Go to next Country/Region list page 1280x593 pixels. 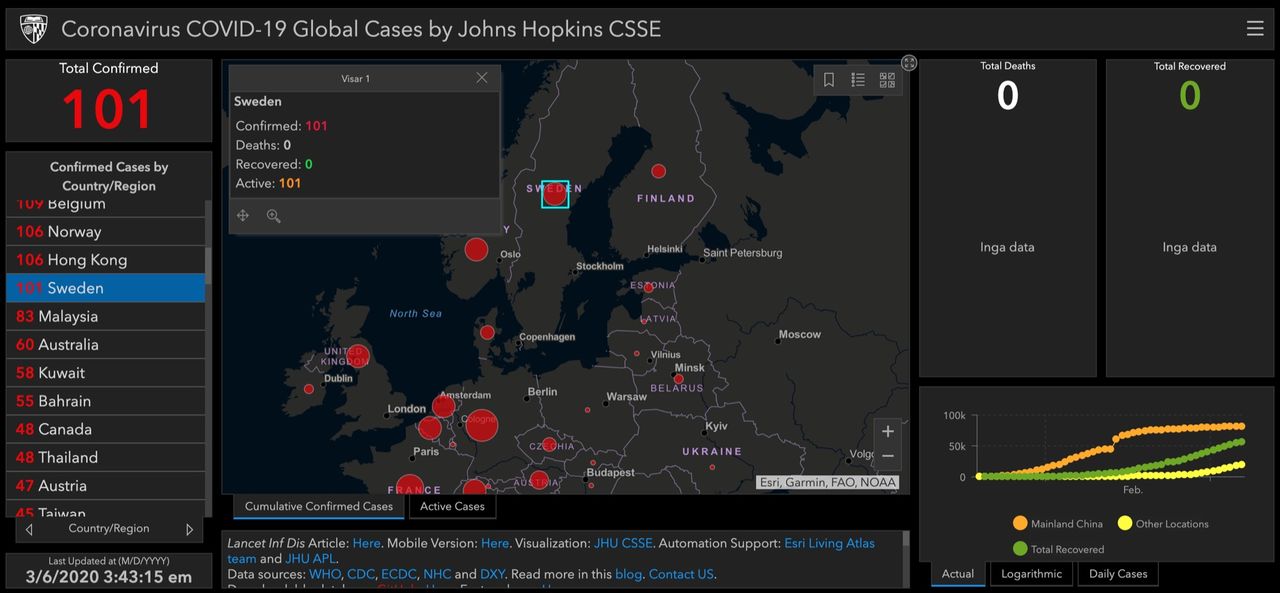(x=189, y=529)
